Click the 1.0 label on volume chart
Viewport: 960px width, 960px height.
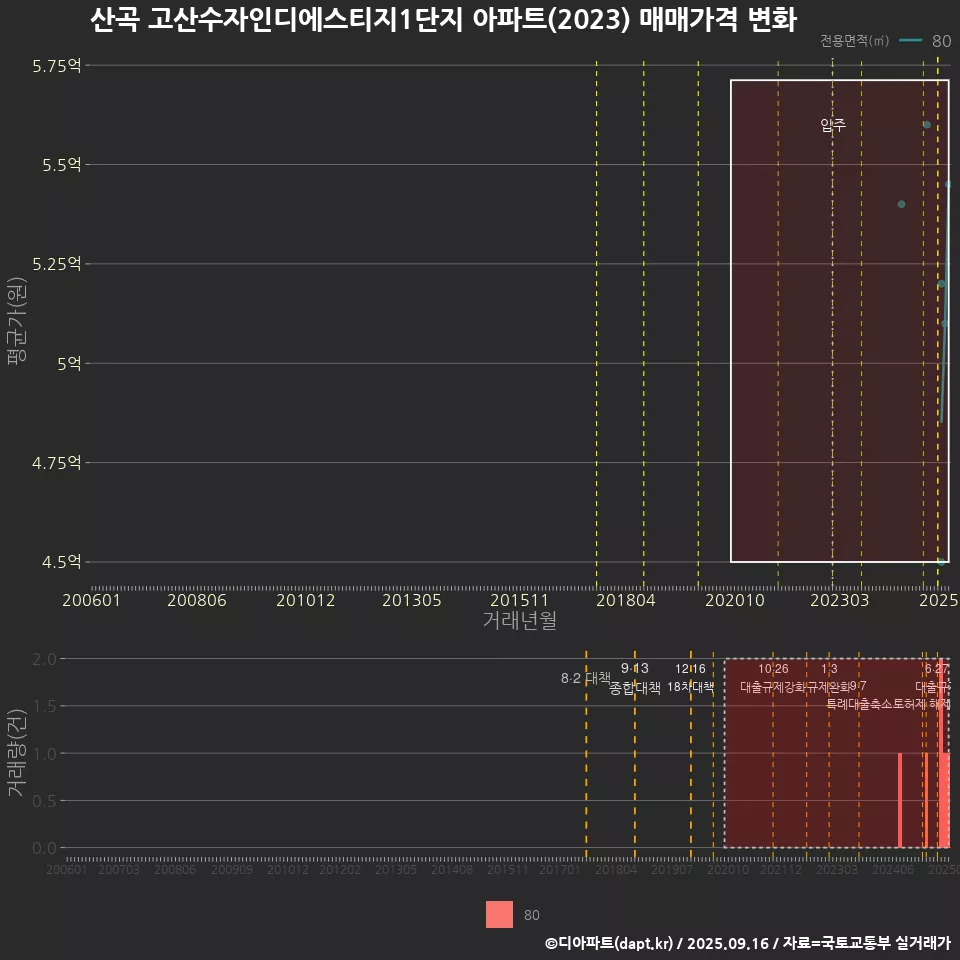pos(44,754)
